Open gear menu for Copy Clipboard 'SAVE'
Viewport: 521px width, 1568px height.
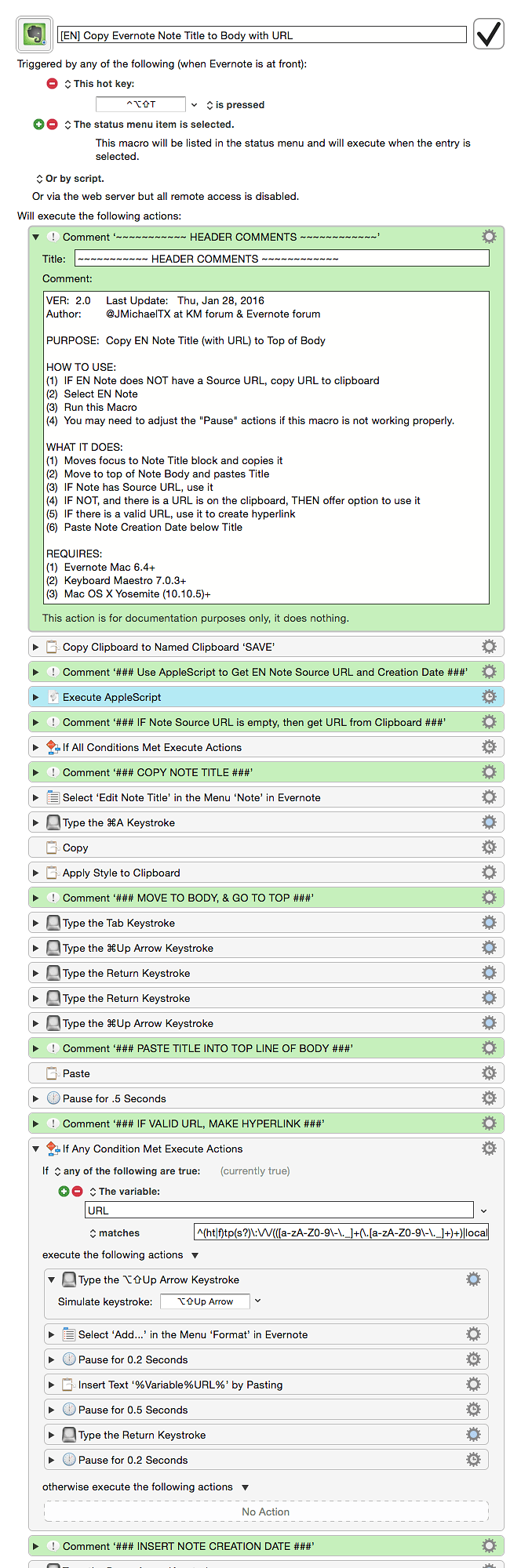point(489,647)
